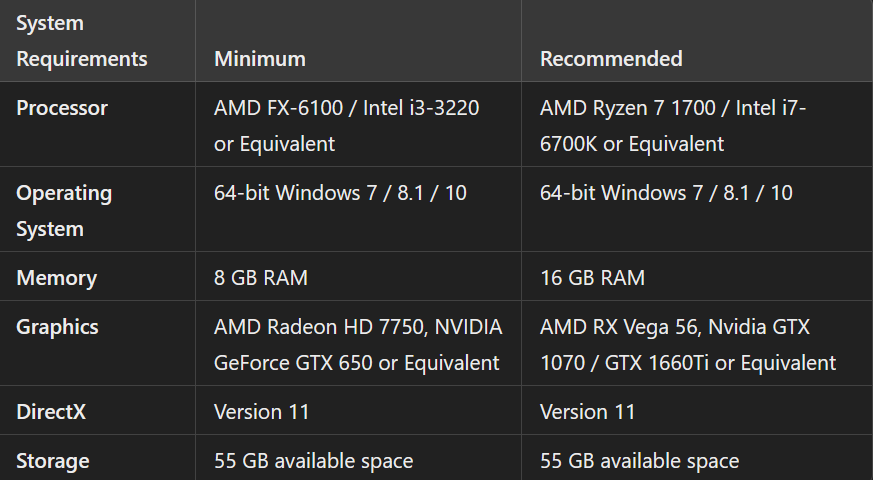Click the "Storage" row label
Screen dimensions: 873x480
[x=53, y=461]
